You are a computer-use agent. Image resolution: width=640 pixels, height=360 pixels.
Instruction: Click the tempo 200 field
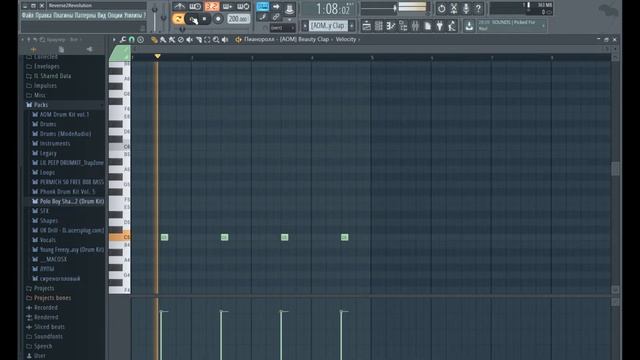[x=238, y=19]
